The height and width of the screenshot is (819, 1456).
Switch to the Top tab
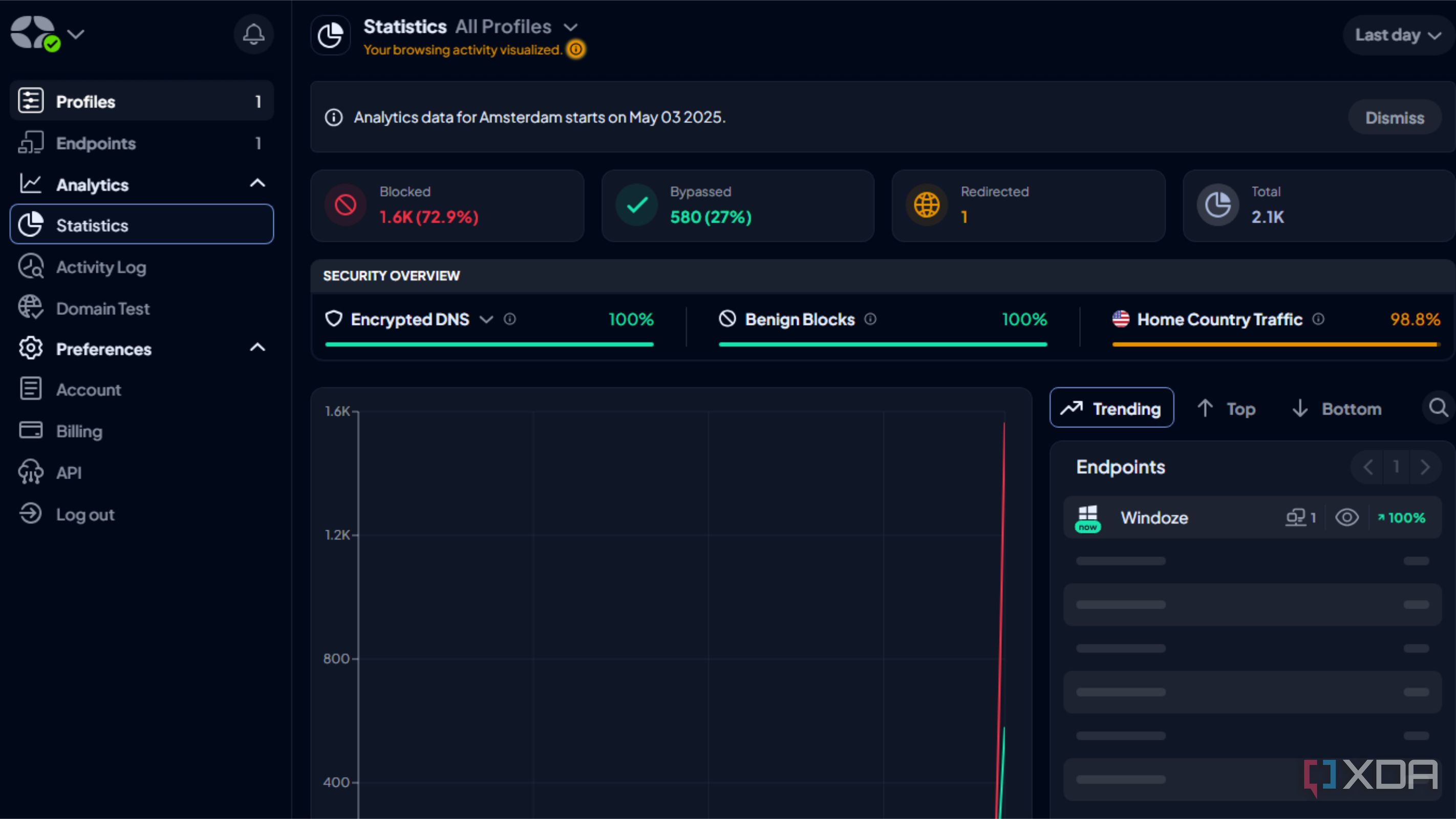1227,408
